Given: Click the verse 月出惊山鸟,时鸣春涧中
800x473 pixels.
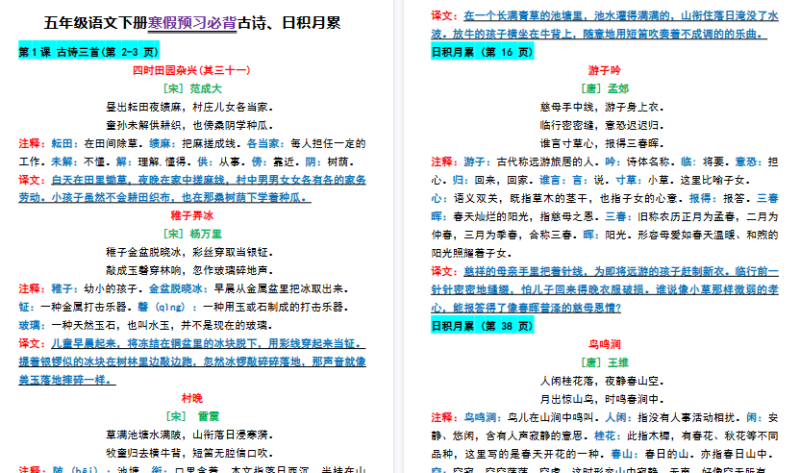Looking at the screenshot, I should point(602,399).
